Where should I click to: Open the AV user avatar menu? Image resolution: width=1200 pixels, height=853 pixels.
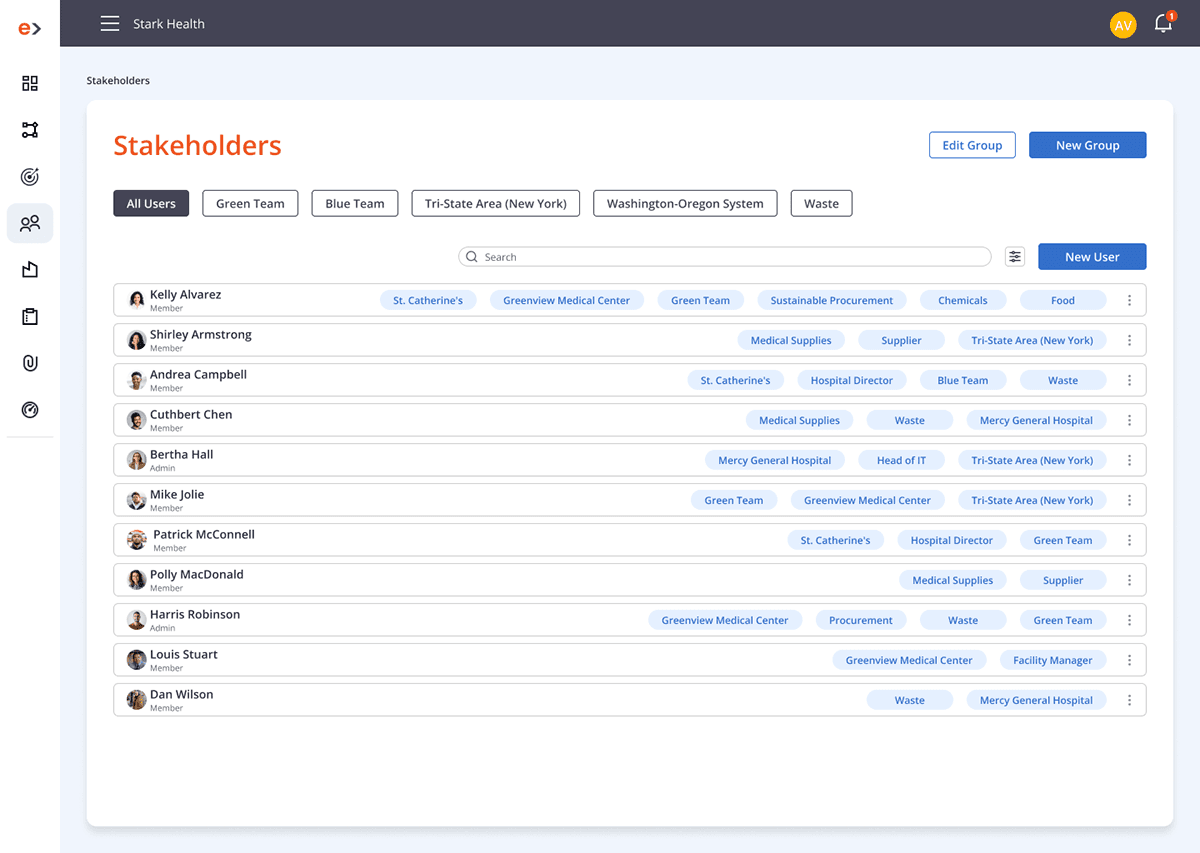pos(1123,25)
